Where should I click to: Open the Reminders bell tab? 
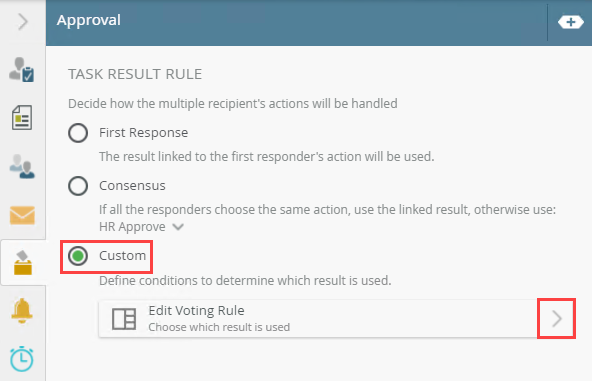(x=22, y=310)
